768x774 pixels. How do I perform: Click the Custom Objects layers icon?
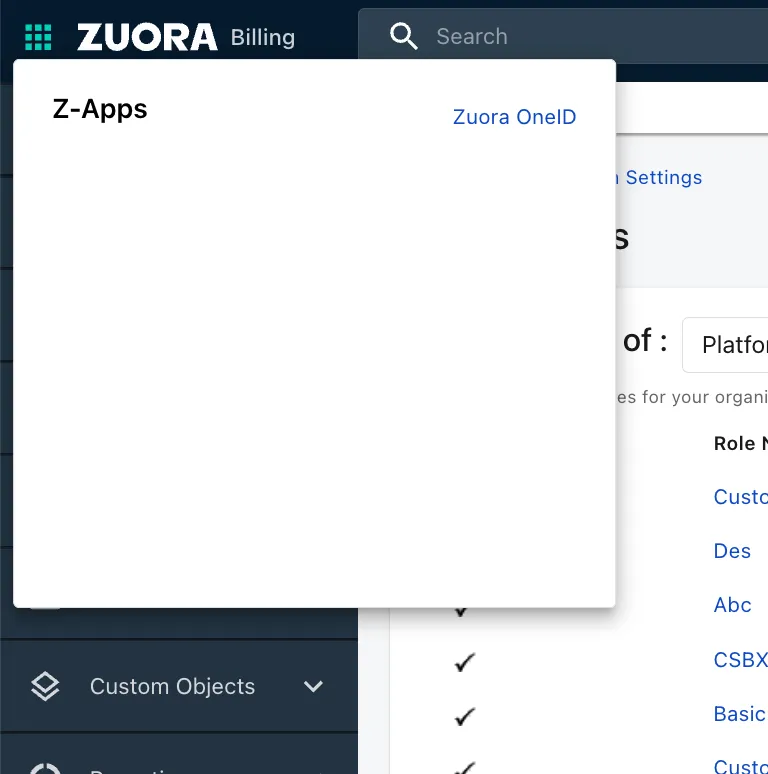click(x=45, y=686)
